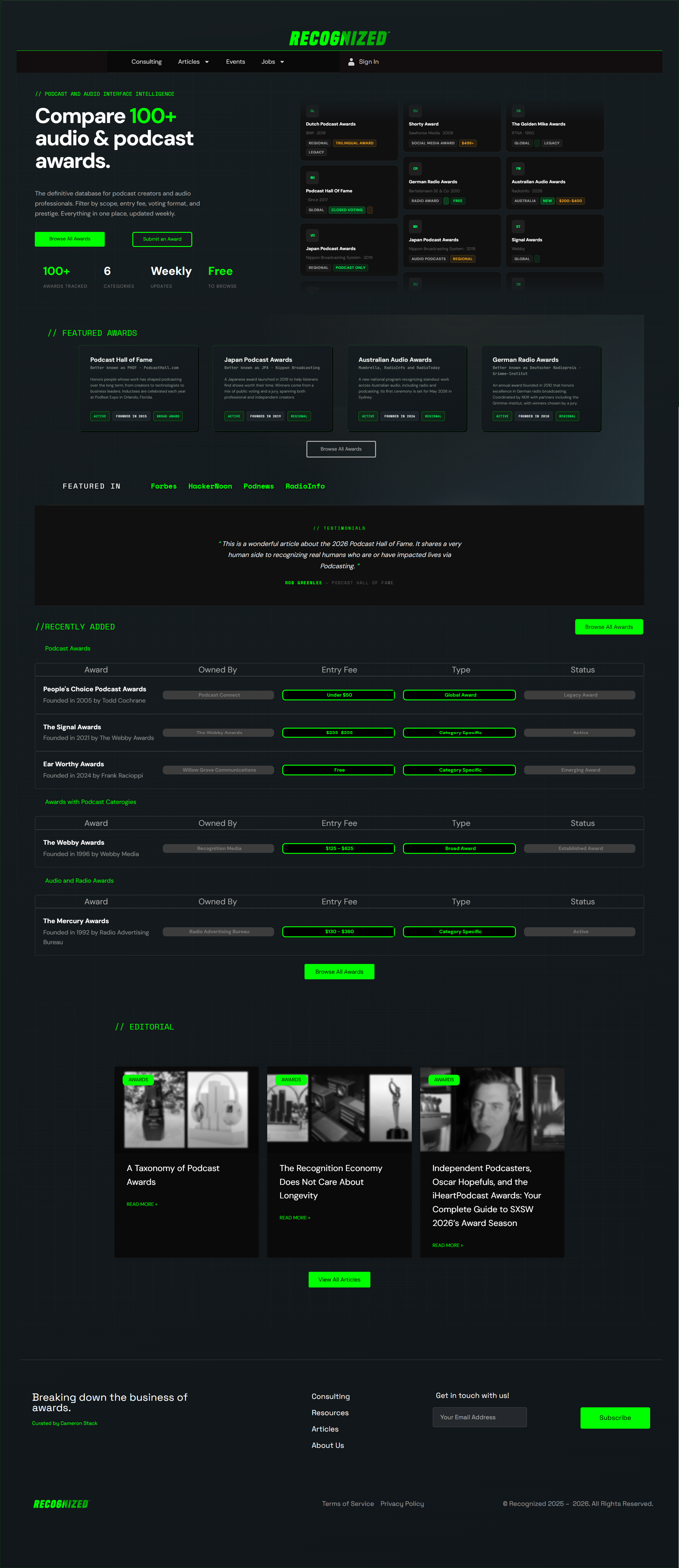Click the FM badge on Australian Audio Awards hero card

coord(518,169)
